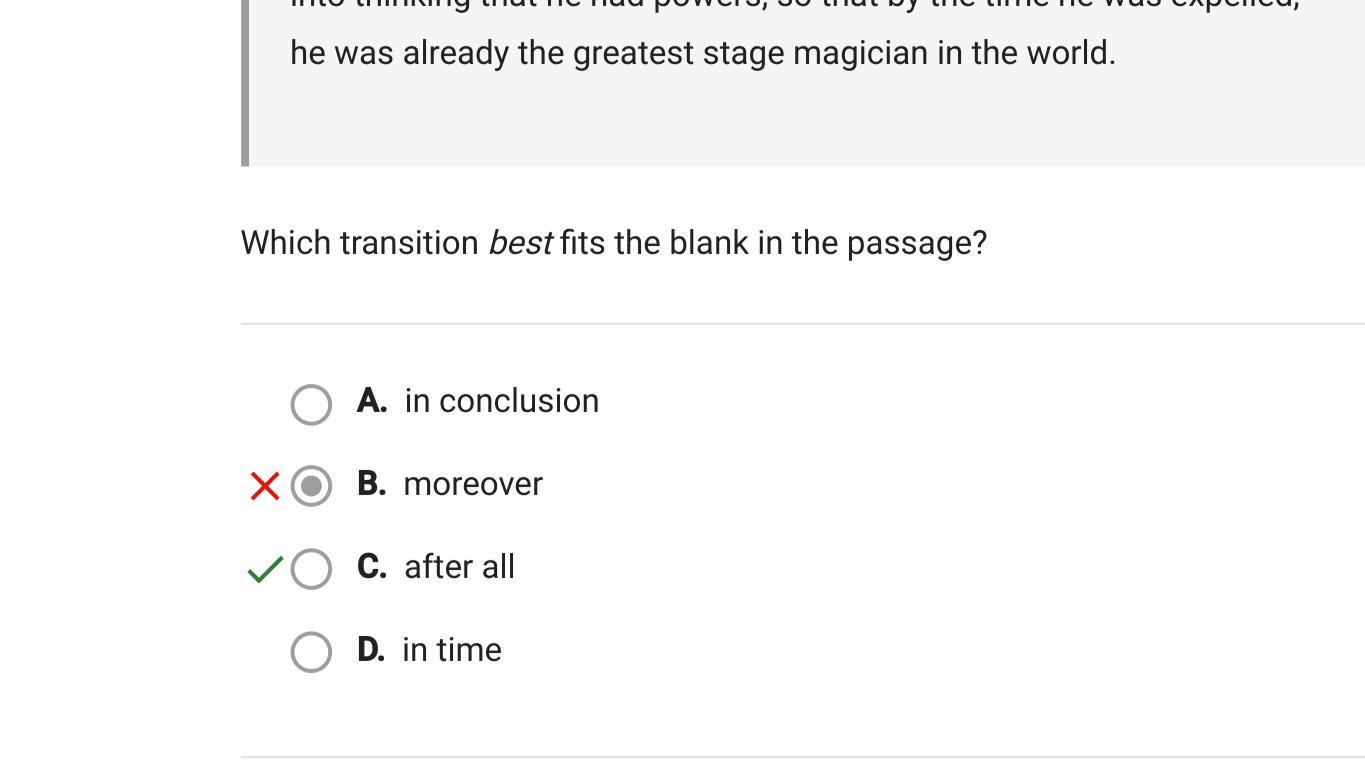The width and height of the screenshot is (1365, 768).
Task: Click the bold letter "B." label
Action: tap(371, 484)
